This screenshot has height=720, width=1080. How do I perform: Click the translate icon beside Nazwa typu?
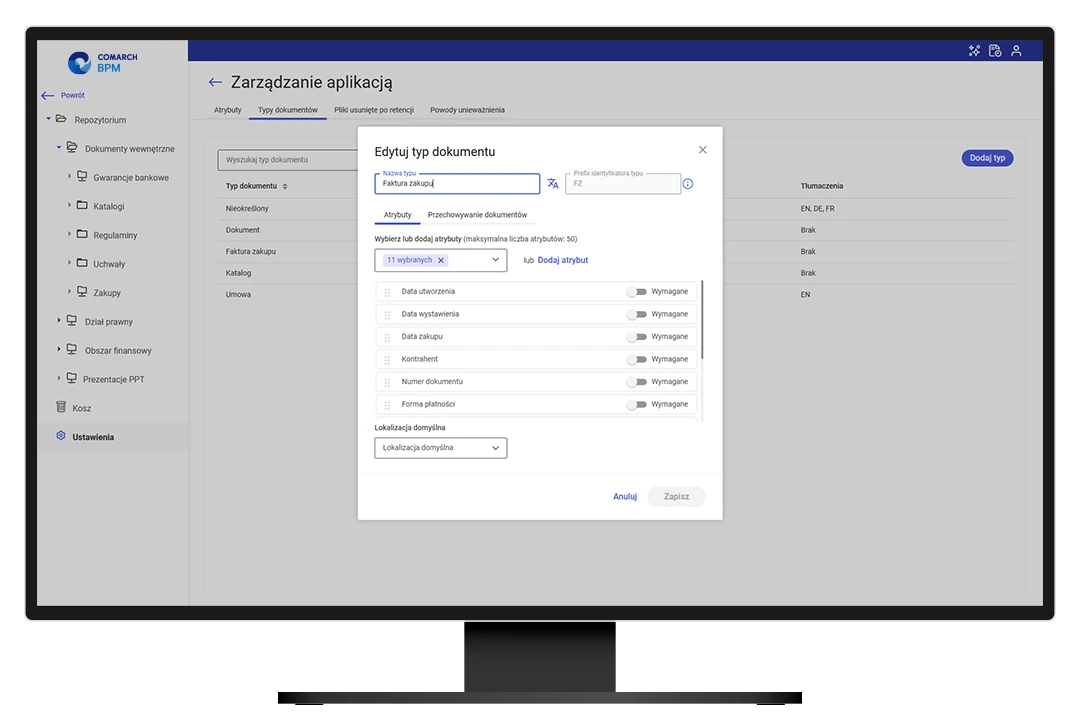tap(552, 184)
